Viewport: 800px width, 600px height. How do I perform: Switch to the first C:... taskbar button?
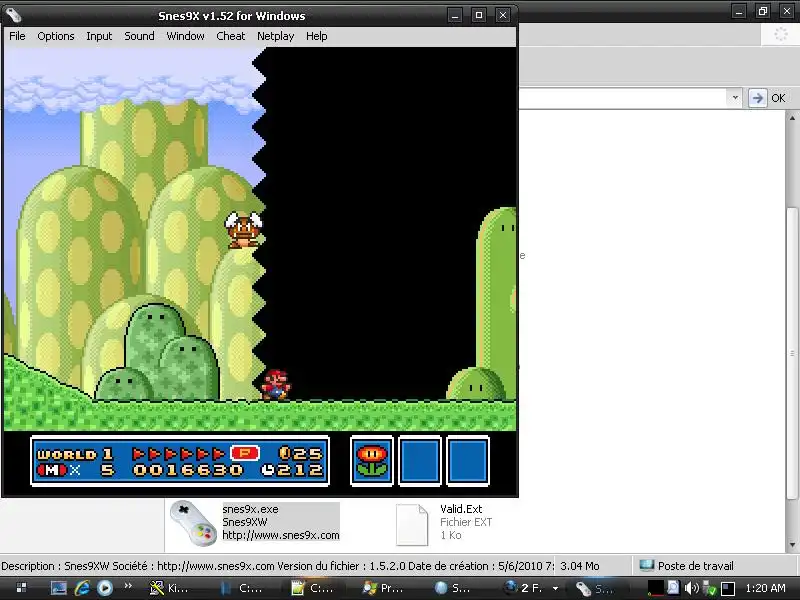click(x=242, y=588)
